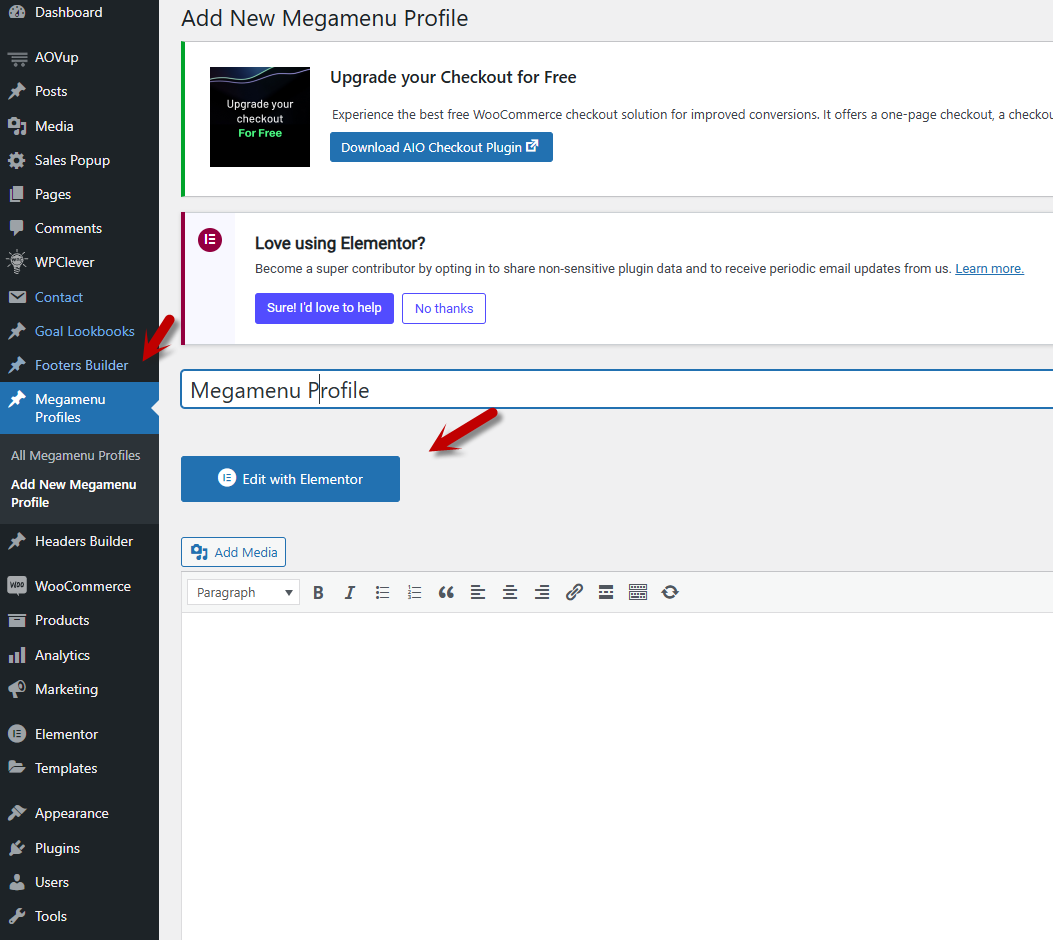Apply italic formatting in editor
Viewport: 1053px width, 940px height.
[x=350, y=593]
